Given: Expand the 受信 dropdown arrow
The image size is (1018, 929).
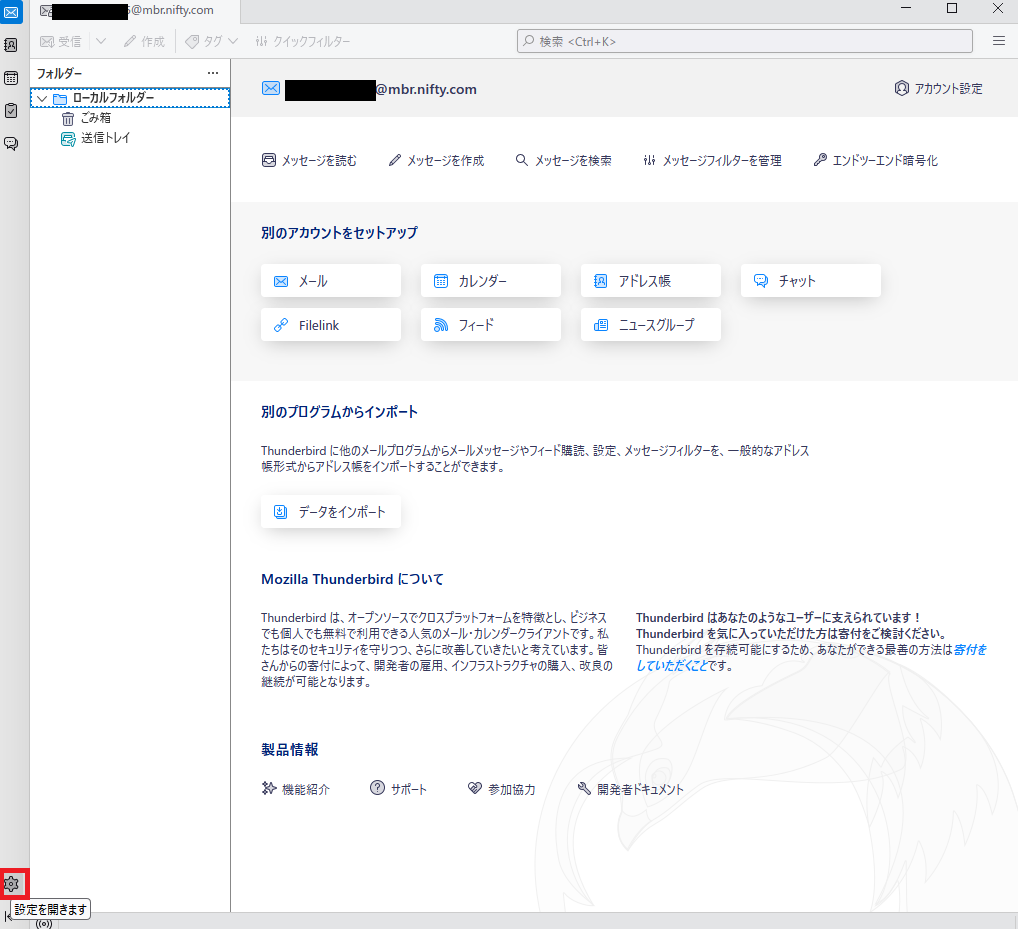Looking at the screenshot, I should click(101, 41).
